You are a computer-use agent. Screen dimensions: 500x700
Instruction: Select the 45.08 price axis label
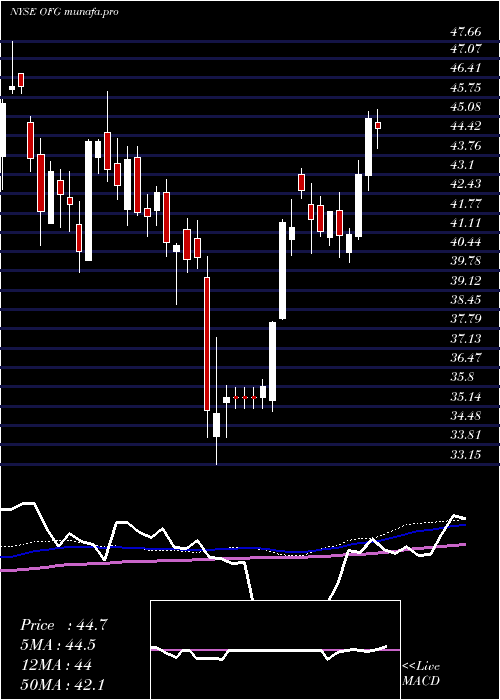466,107
